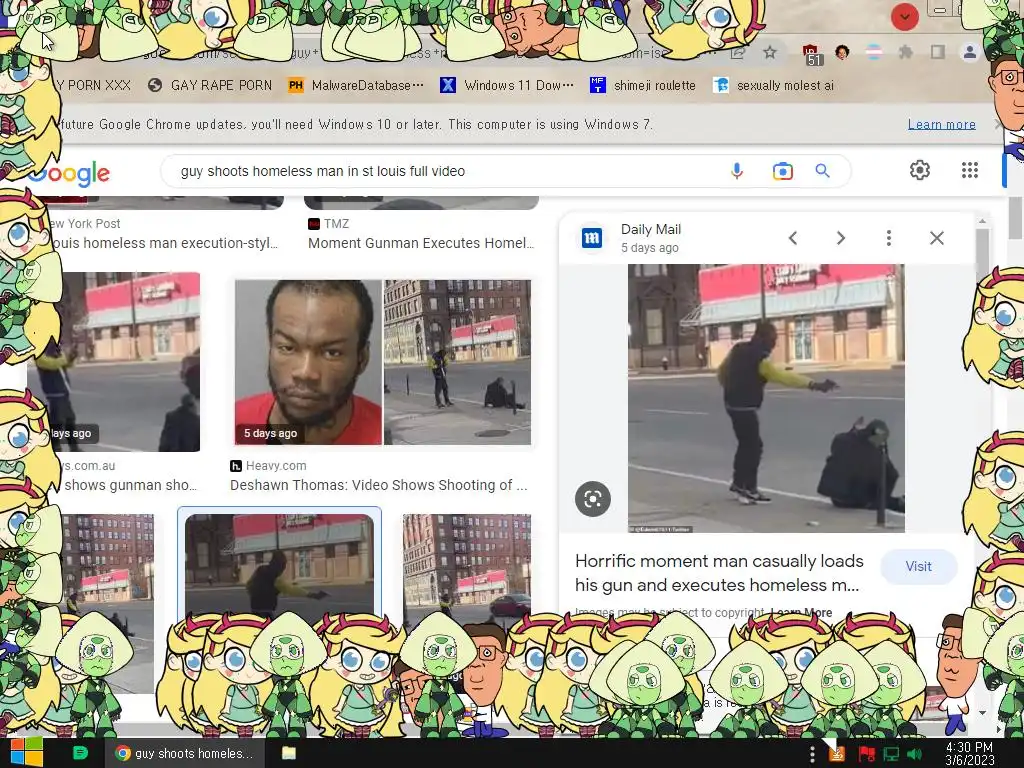Click the TMZ "Moment Gunman Executes" caption

tap(421, 243)
